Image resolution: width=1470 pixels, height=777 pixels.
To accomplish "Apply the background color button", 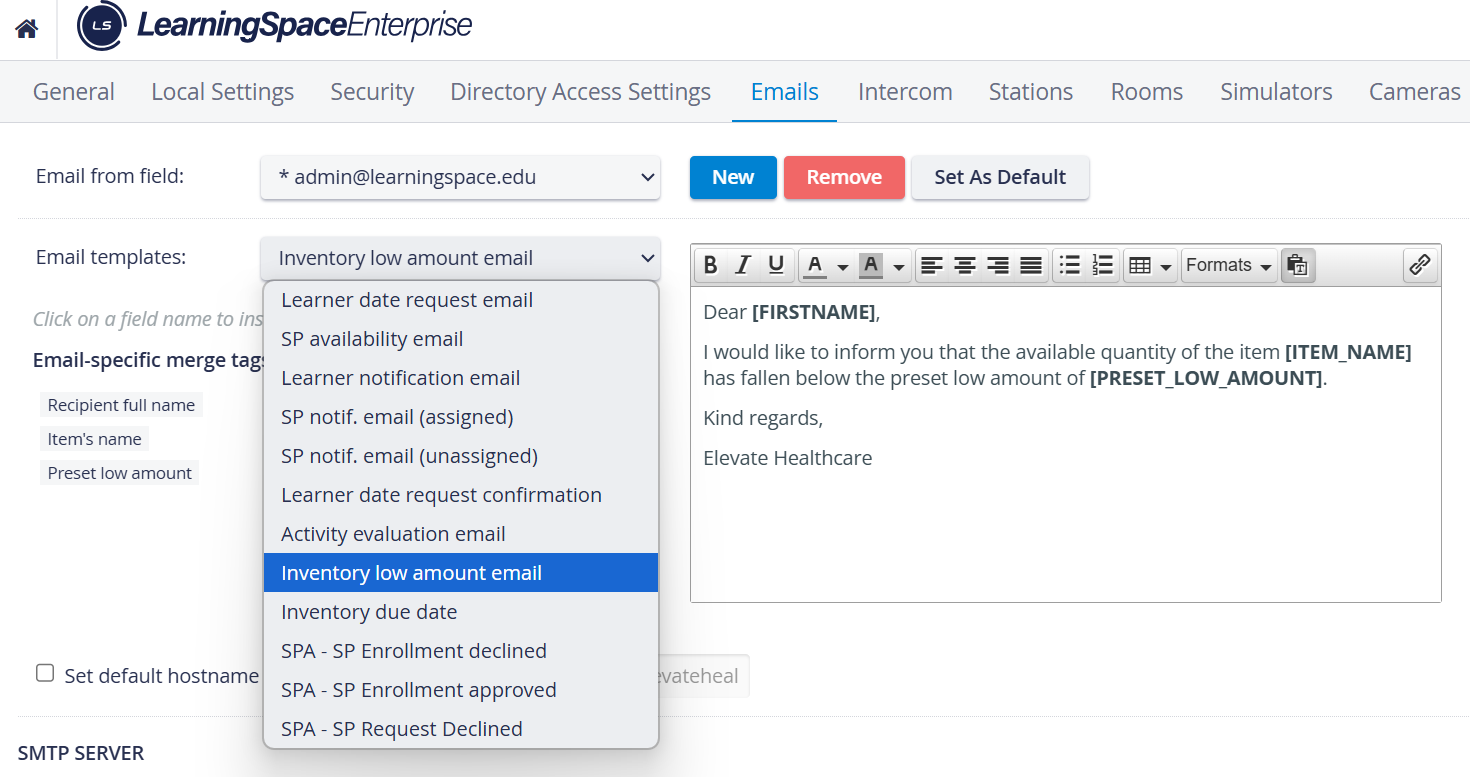I will click(x=871, y=265).
